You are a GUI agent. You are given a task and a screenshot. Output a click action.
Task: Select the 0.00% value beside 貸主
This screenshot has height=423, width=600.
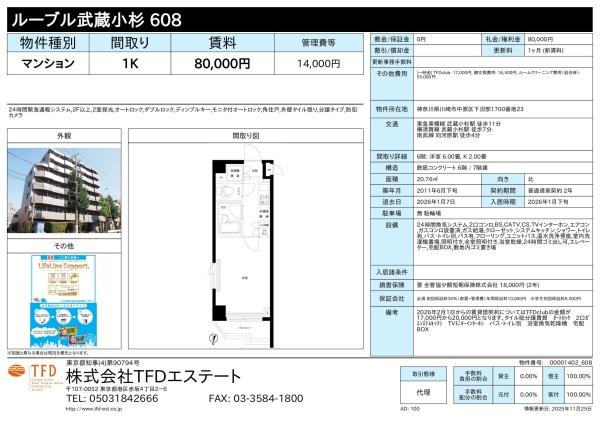tap(528, 376)
